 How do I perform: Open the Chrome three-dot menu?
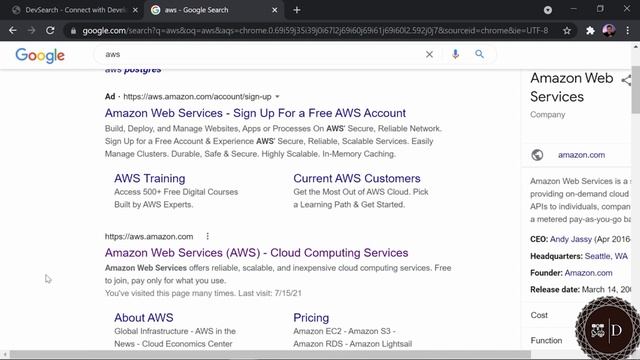point(628,31)
